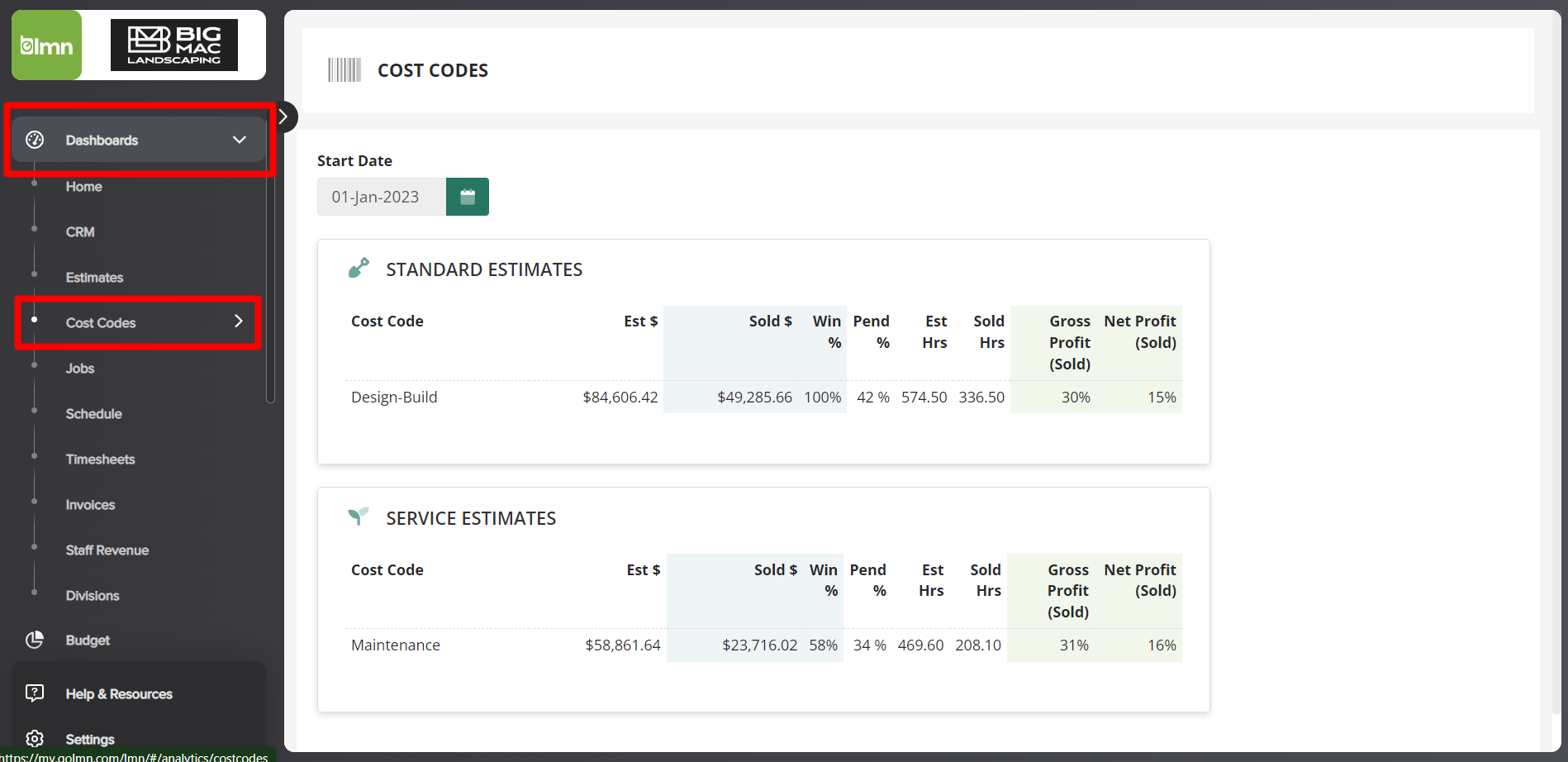Open Help & Resources
Viewport: 1568px width, 762px height.
tap(119, 694)
